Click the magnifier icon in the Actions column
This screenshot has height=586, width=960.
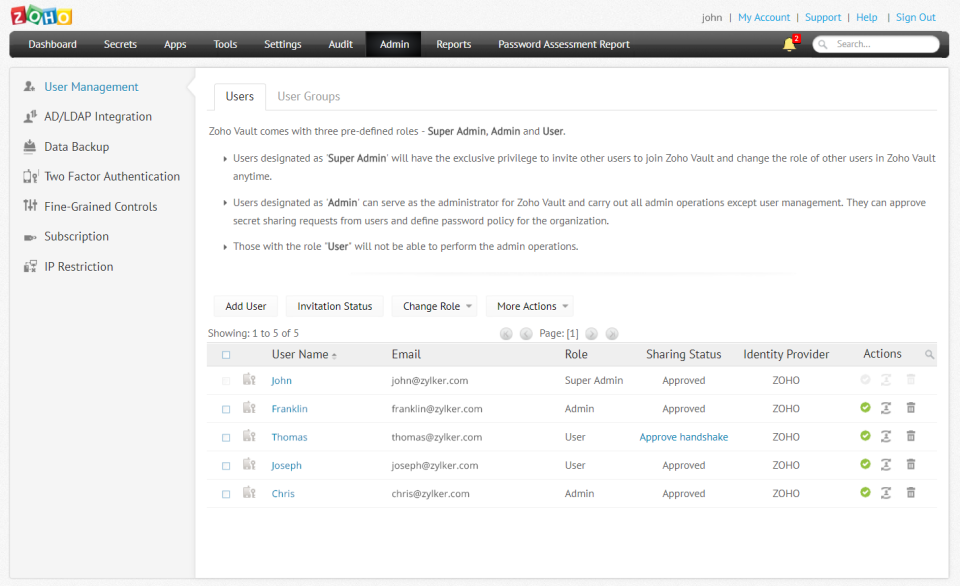pyautogui.click(x=929, y=354)
